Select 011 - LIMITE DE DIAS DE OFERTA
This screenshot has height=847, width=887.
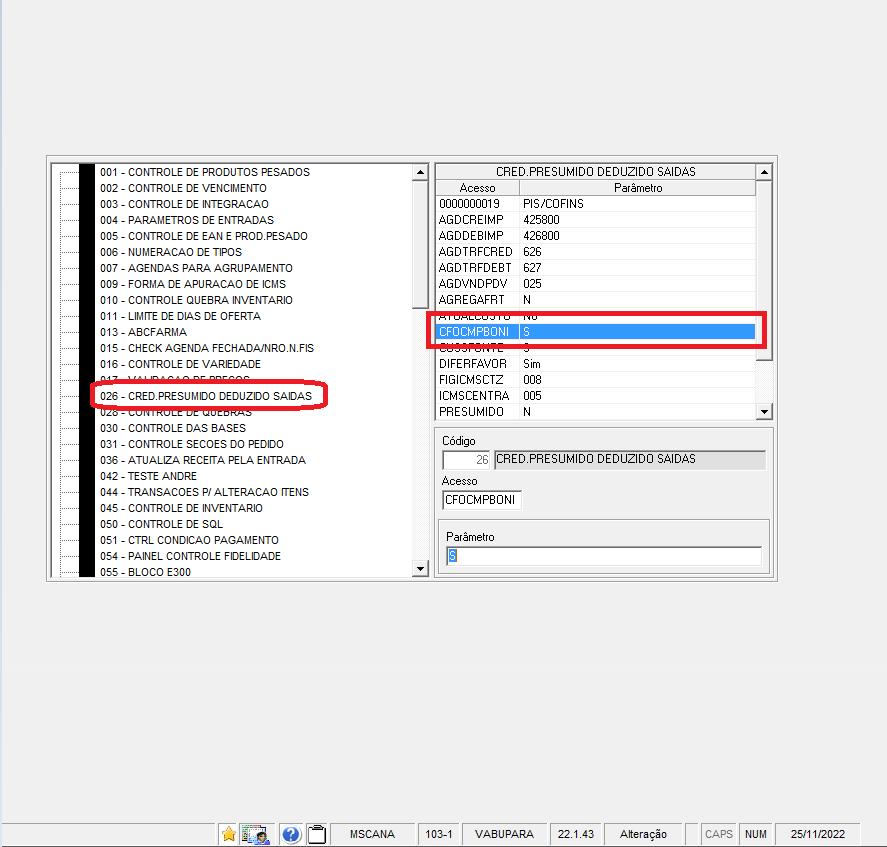(180, 316)
